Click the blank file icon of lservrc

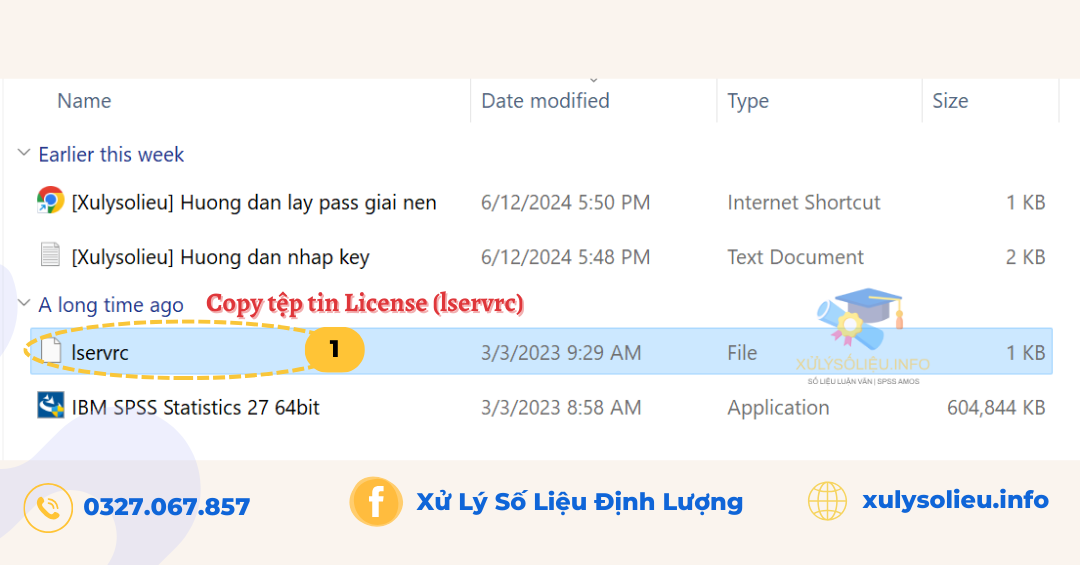click(50, 351)
